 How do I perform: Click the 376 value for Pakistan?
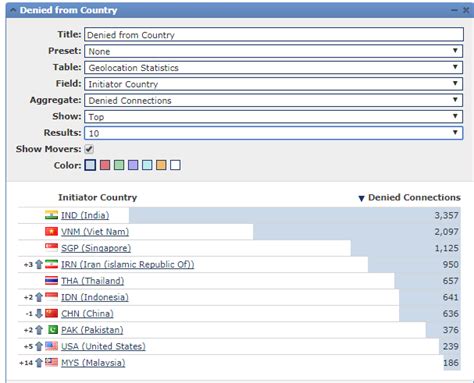[x=451, y=330]
